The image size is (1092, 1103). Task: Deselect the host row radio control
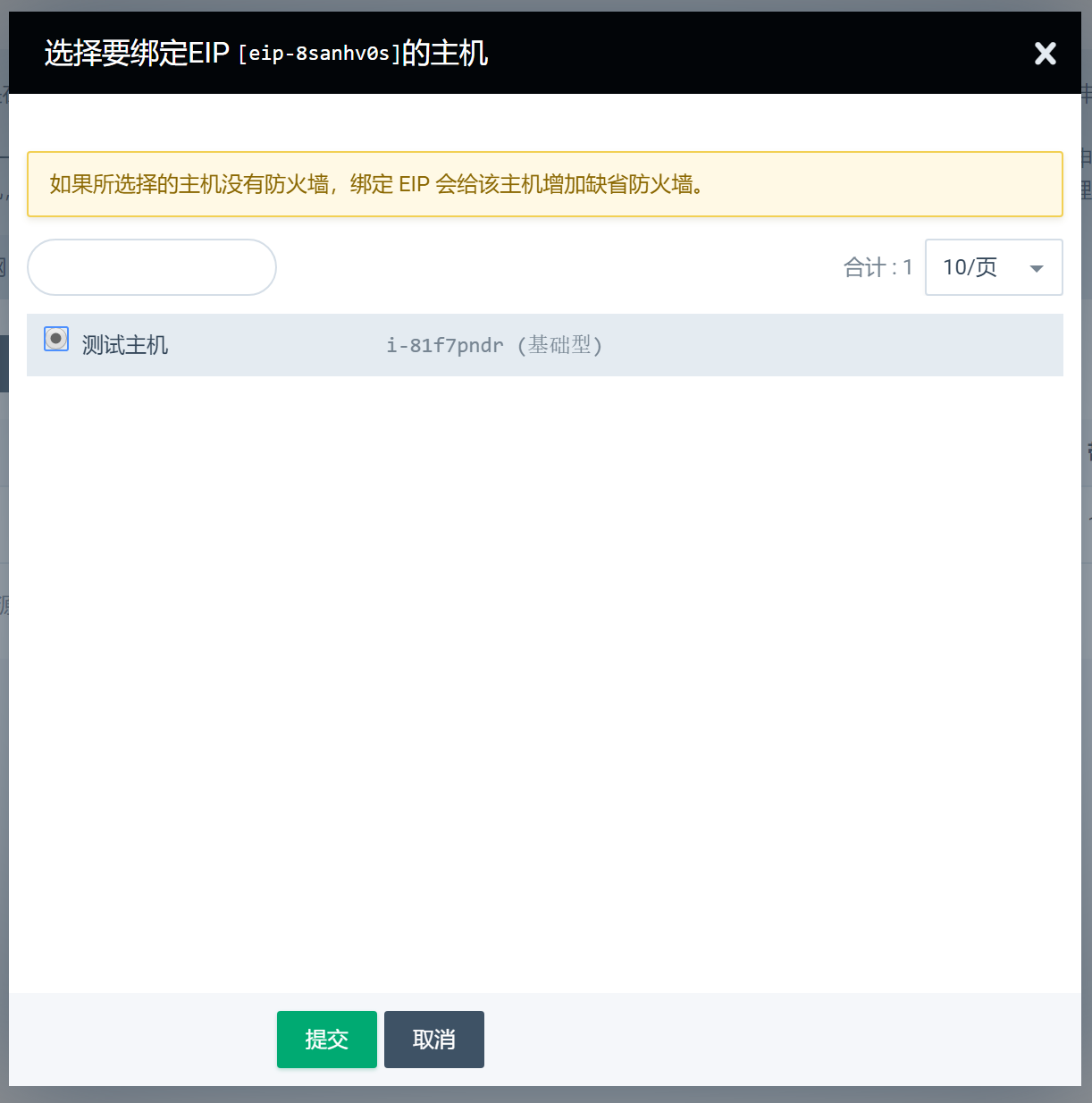click(x=55, y=339)
